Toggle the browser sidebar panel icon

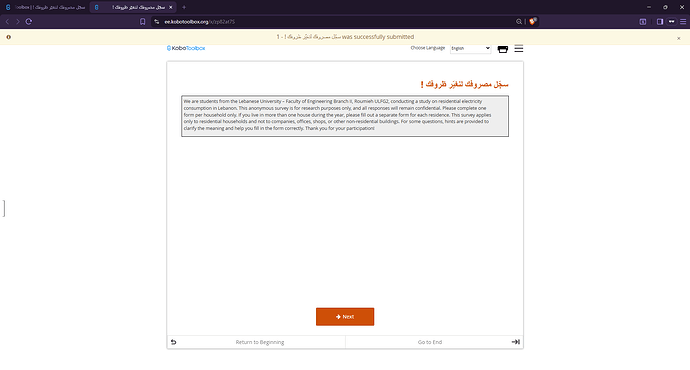pyautogui.click(x=660, y=22)
